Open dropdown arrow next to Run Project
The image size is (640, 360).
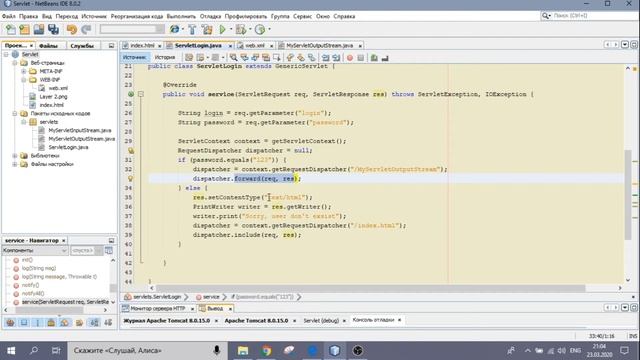[231, 29]
